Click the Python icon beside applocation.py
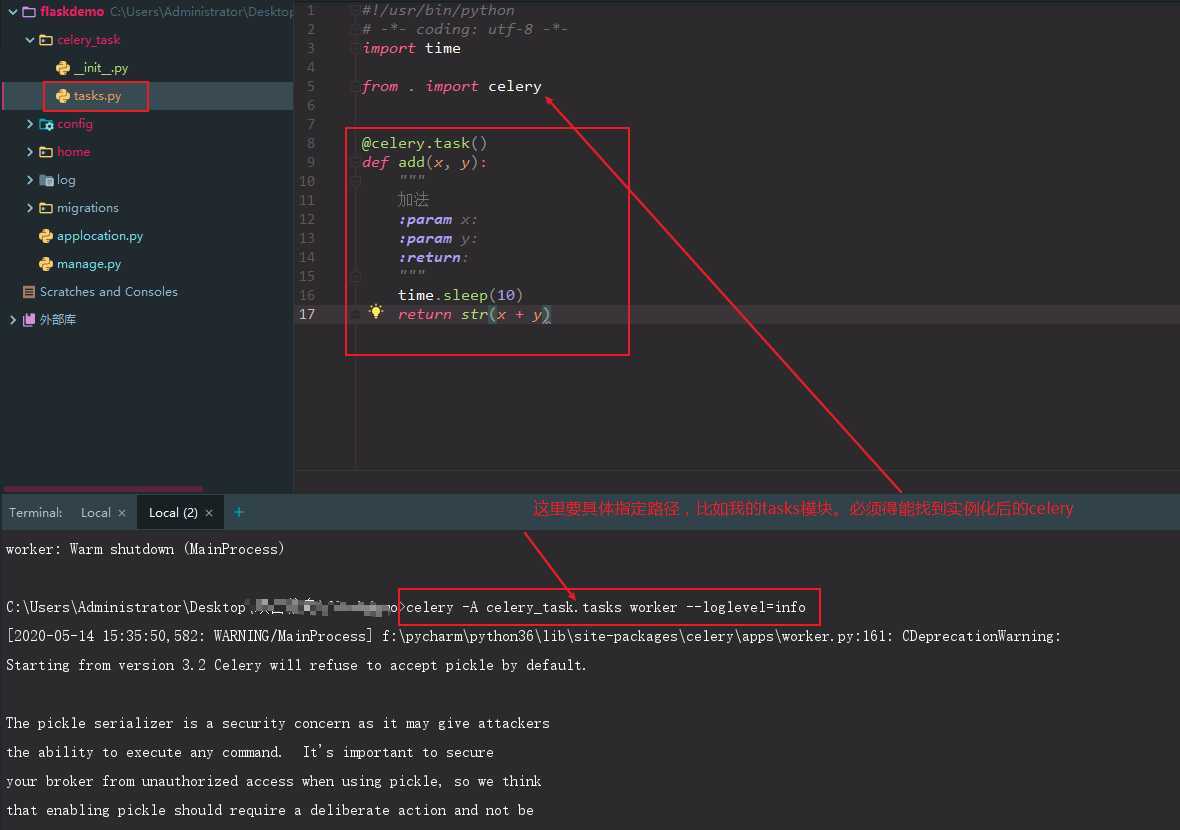 click(x=46, y=236)
